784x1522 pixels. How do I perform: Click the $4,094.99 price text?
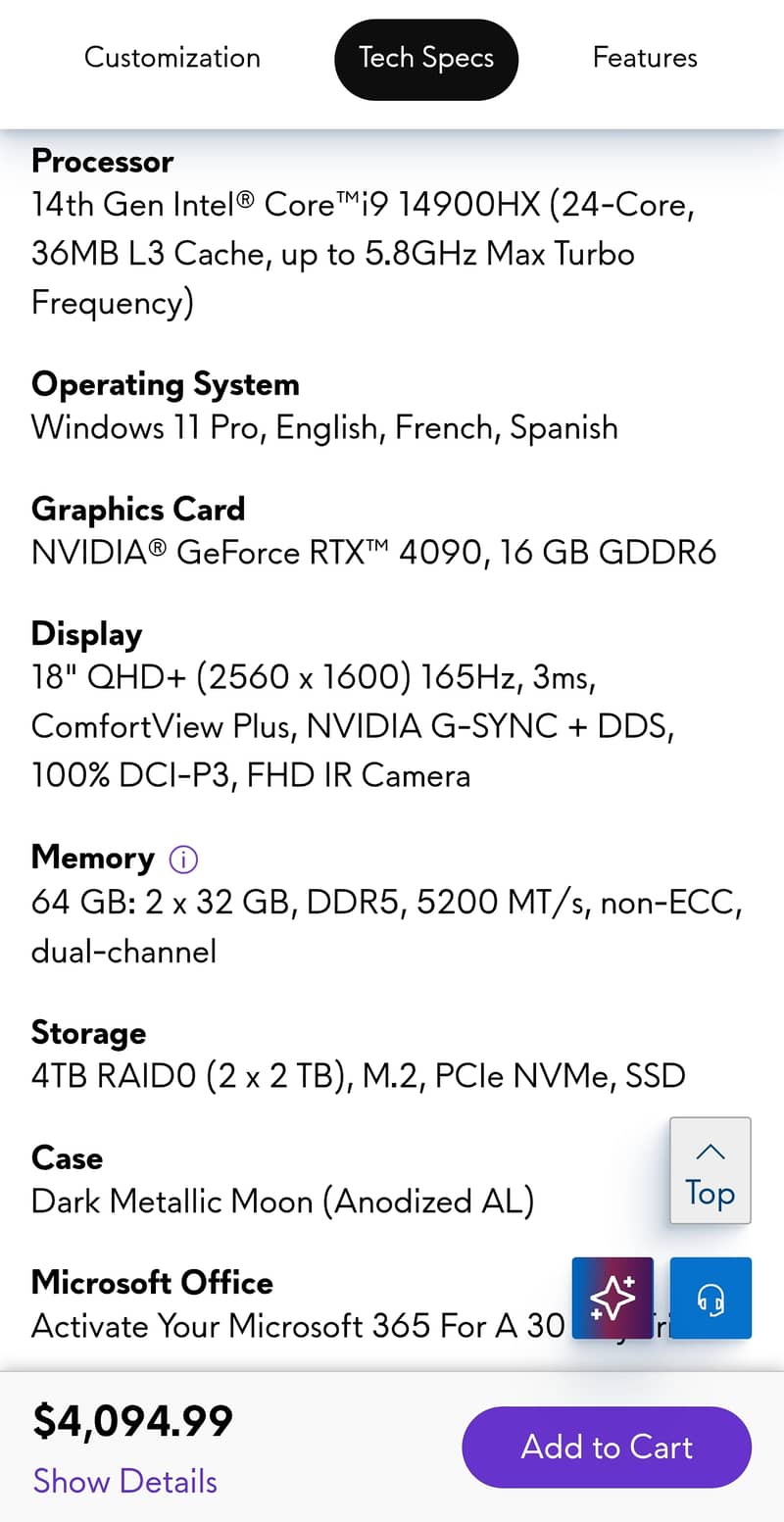133,1421
